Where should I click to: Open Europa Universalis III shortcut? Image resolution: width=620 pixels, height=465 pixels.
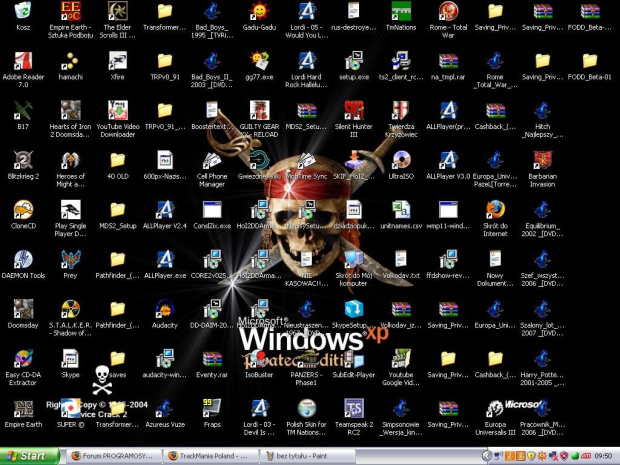[x=495, y=408]
